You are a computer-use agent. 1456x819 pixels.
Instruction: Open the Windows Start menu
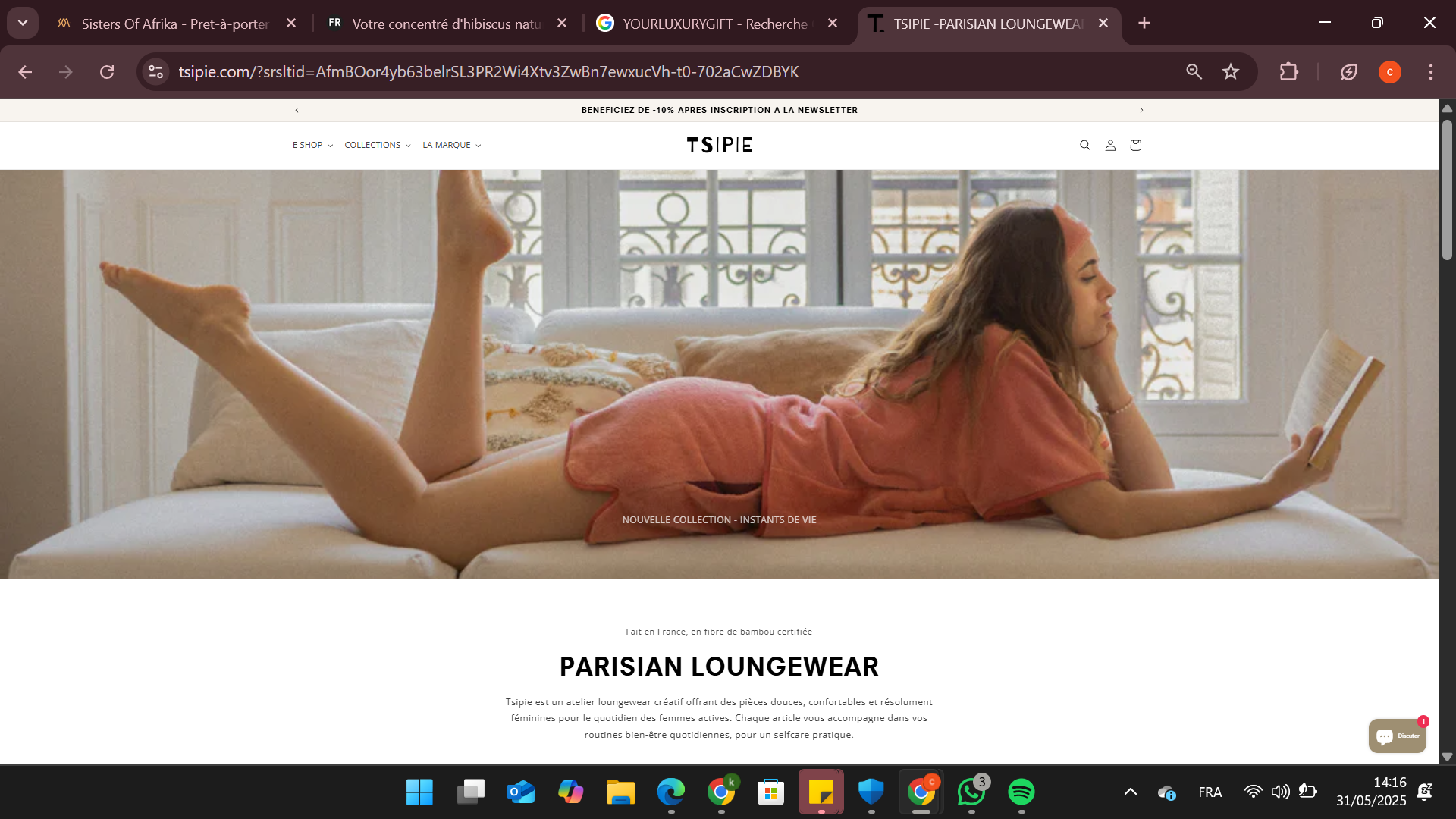pyautogui.click(x=419, y=792)
